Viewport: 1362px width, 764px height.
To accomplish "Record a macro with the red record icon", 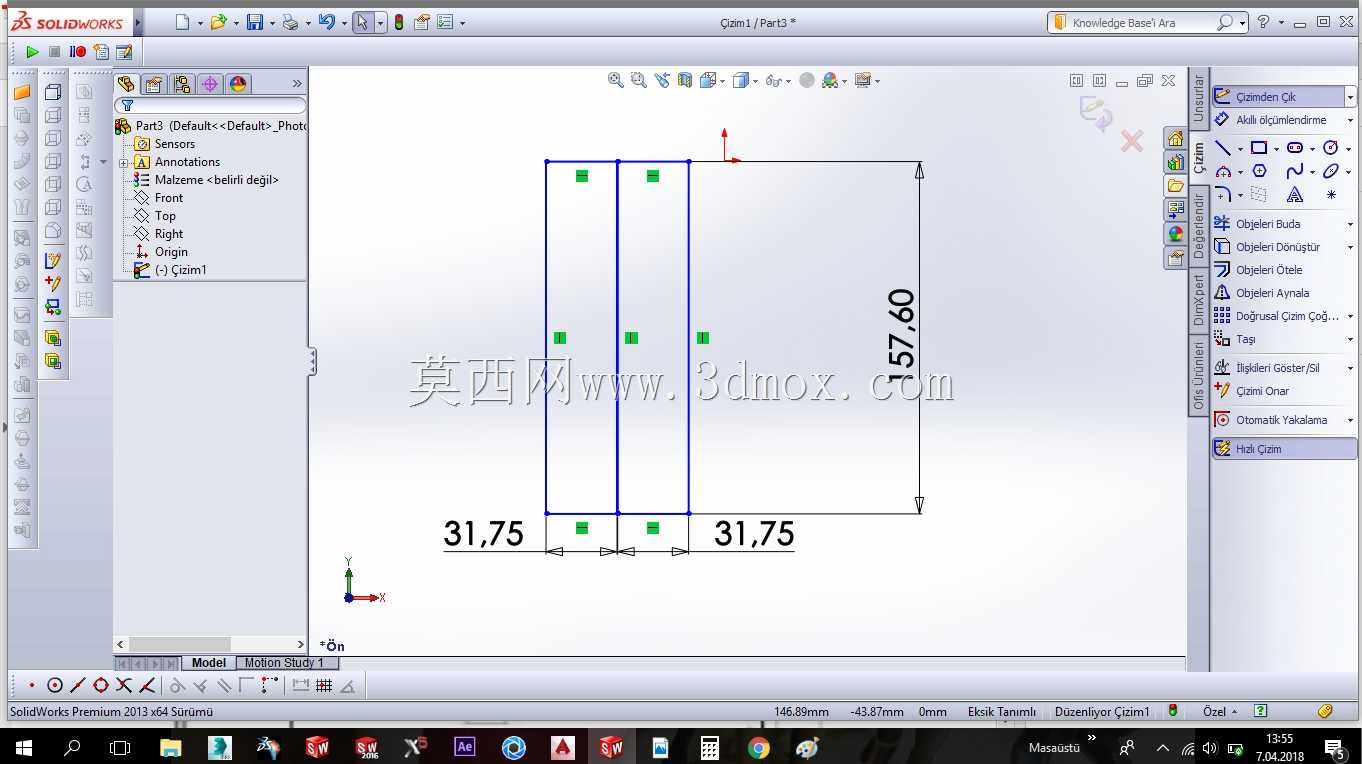I will coord(78,52).
